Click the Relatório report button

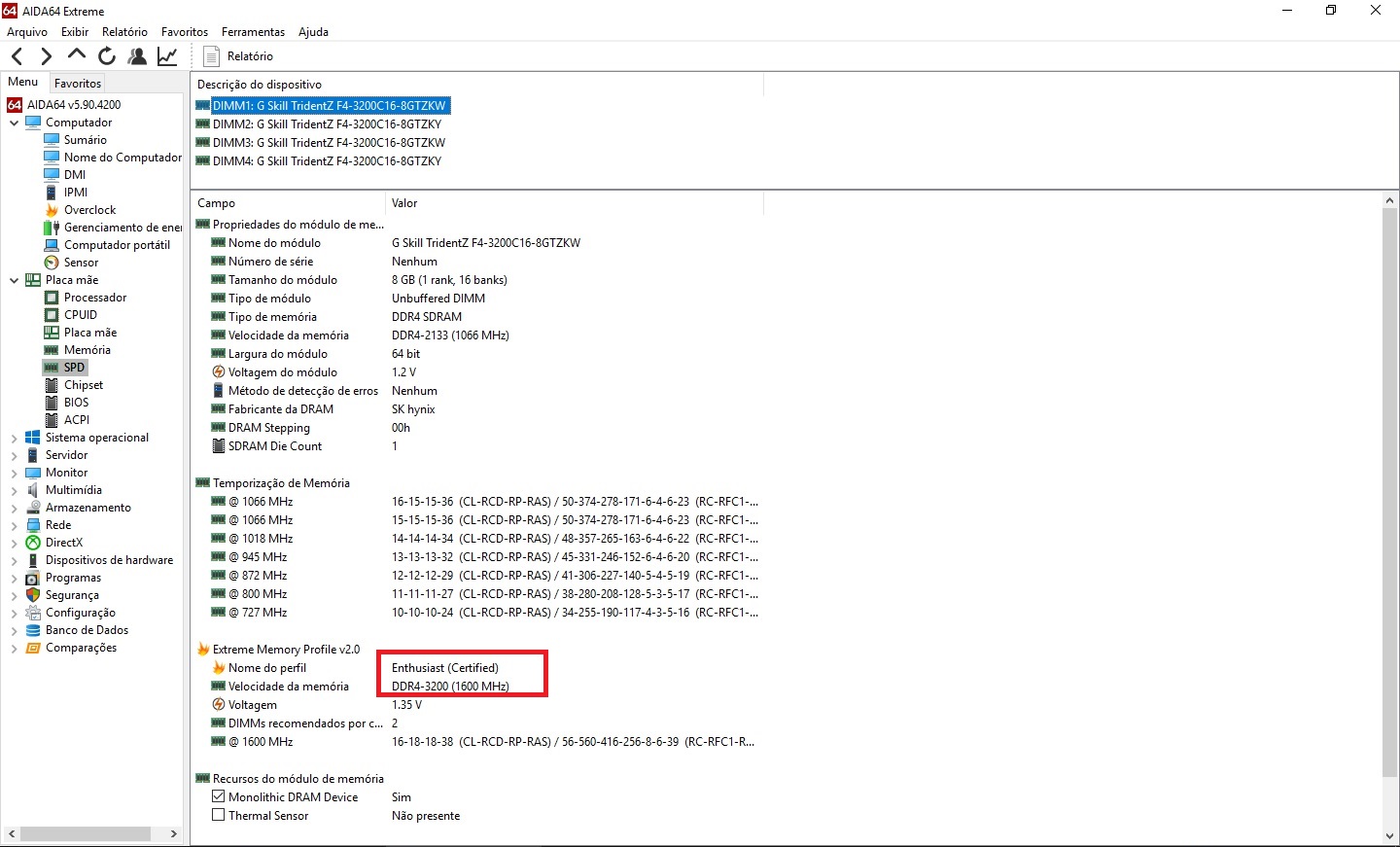[238, 56]
